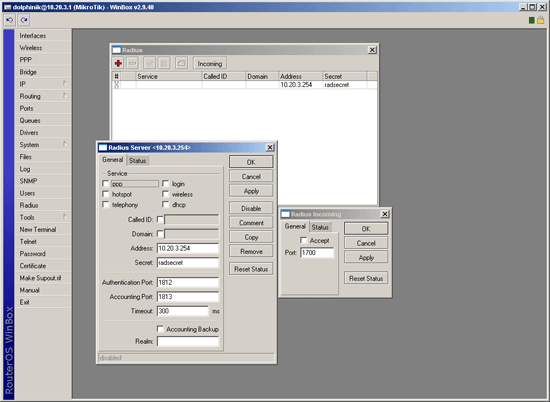Click the Authentication Port field

click(x=188, y=282)
